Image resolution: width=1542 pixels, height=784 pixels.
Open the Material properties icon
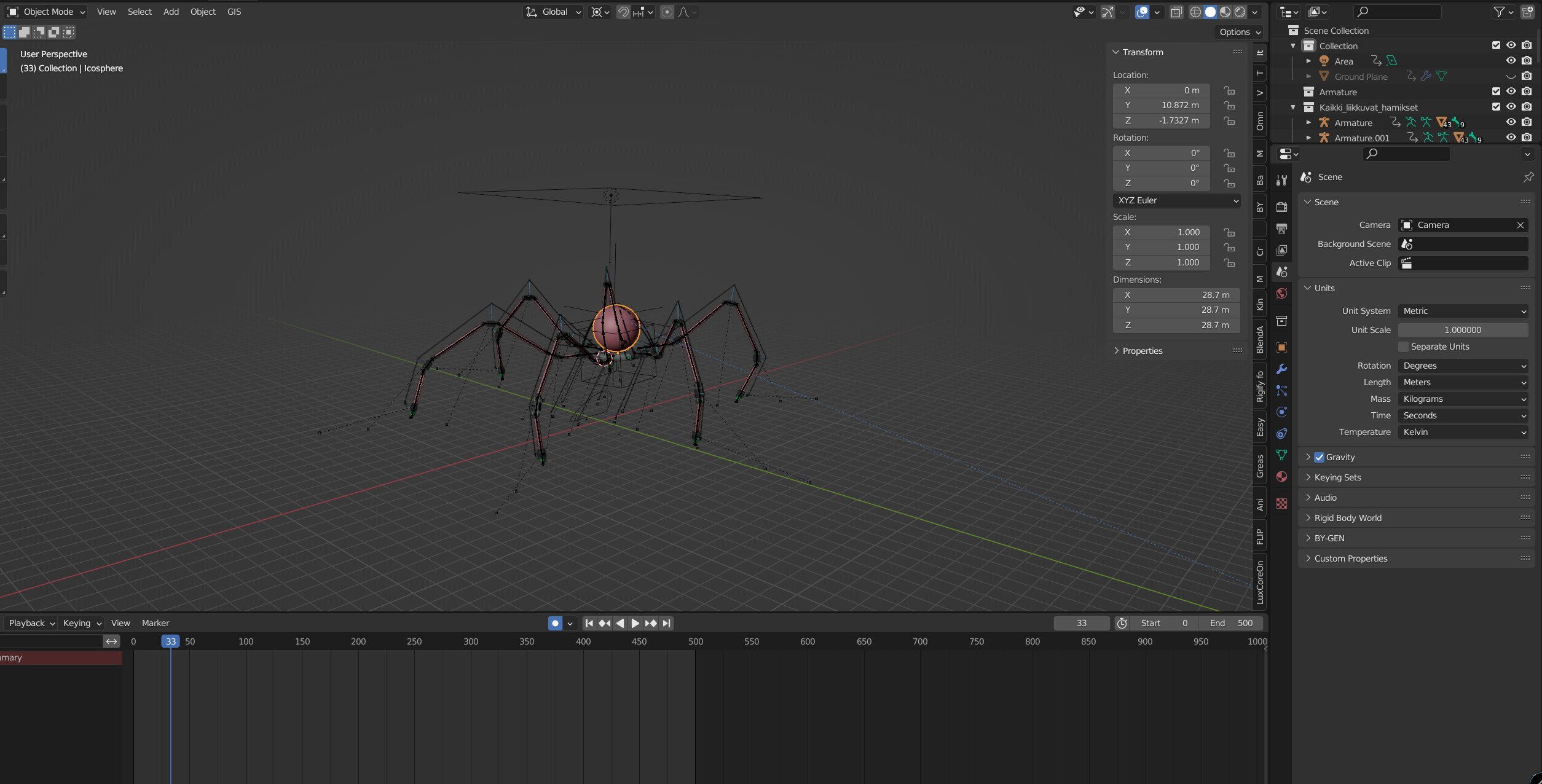[1281, 476]
